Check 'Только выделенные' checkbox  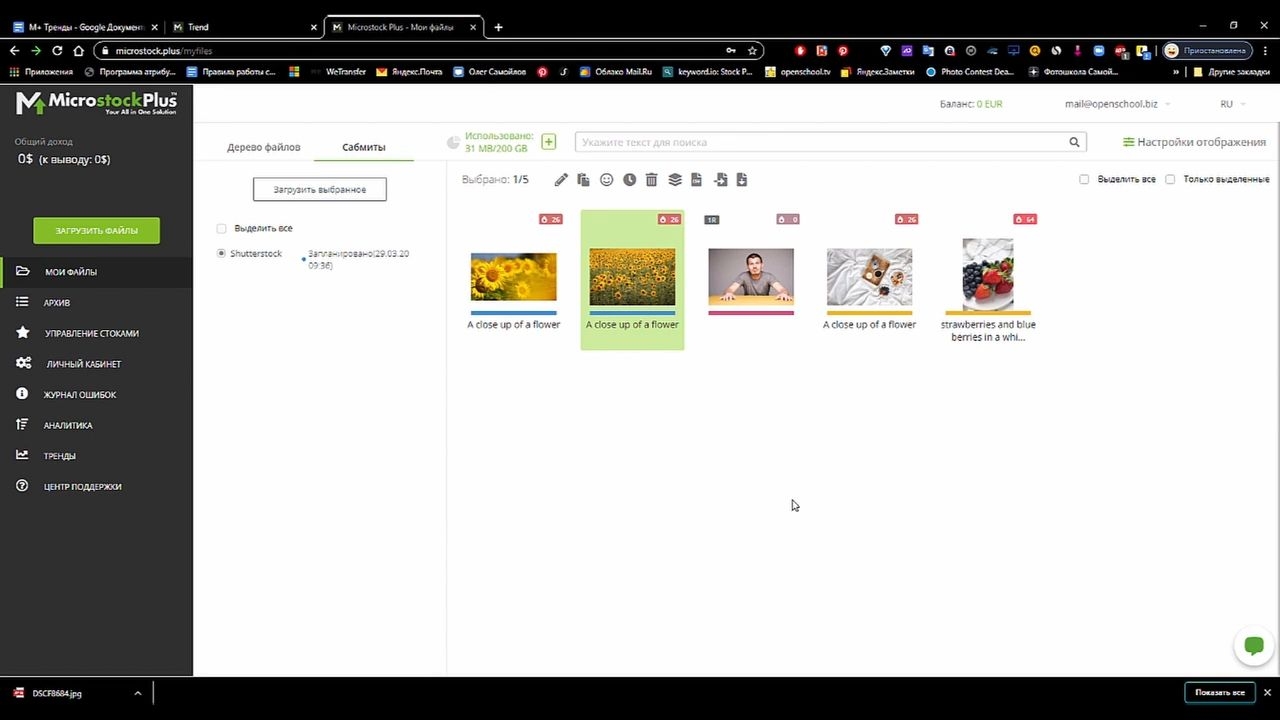[1170, 180]
